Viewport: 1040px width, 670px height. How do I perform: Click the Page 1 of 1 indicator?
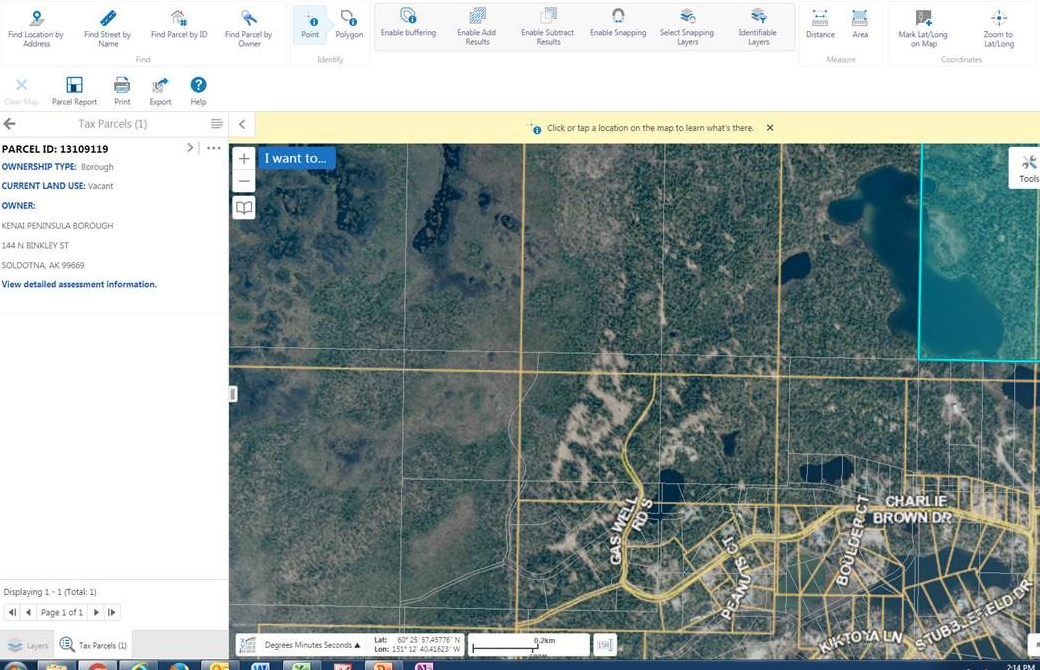point(62,612)
